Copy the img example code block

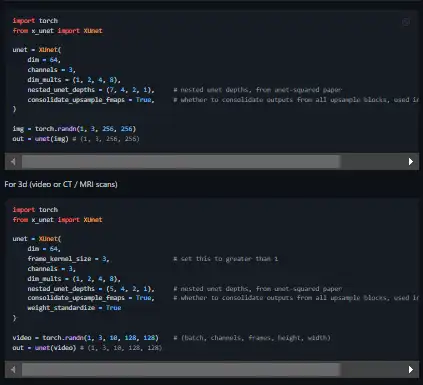[406, 22]
